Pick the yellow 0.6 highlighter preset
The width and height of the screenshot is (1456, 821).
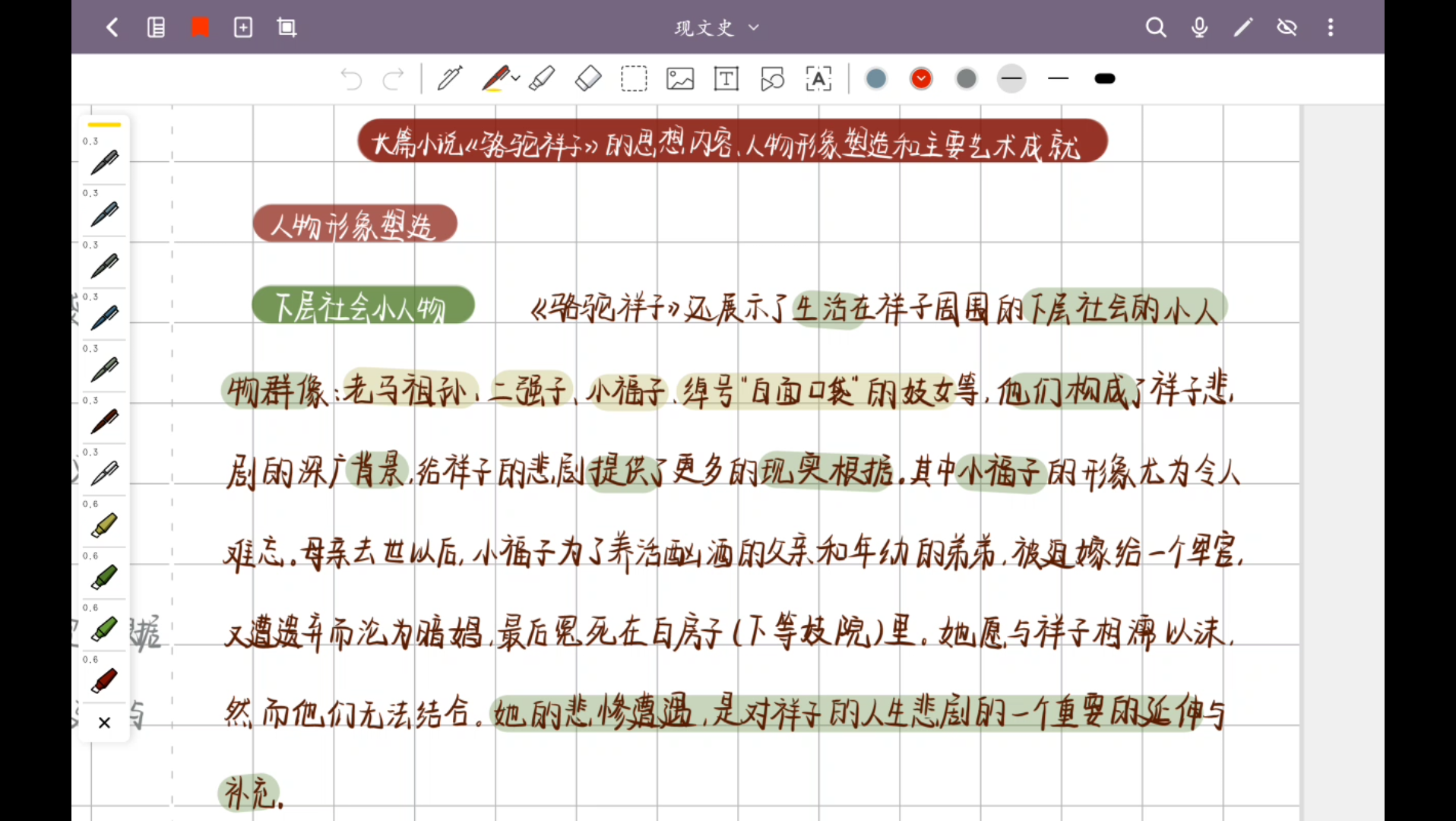click(x=104, y=525)
